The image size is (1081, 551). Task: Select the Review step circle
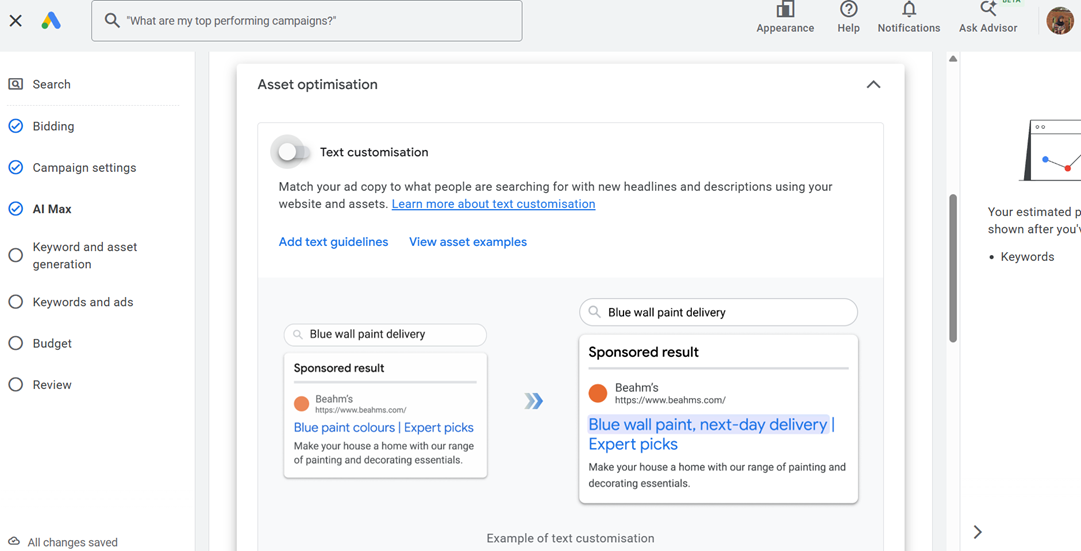point(15,385)
